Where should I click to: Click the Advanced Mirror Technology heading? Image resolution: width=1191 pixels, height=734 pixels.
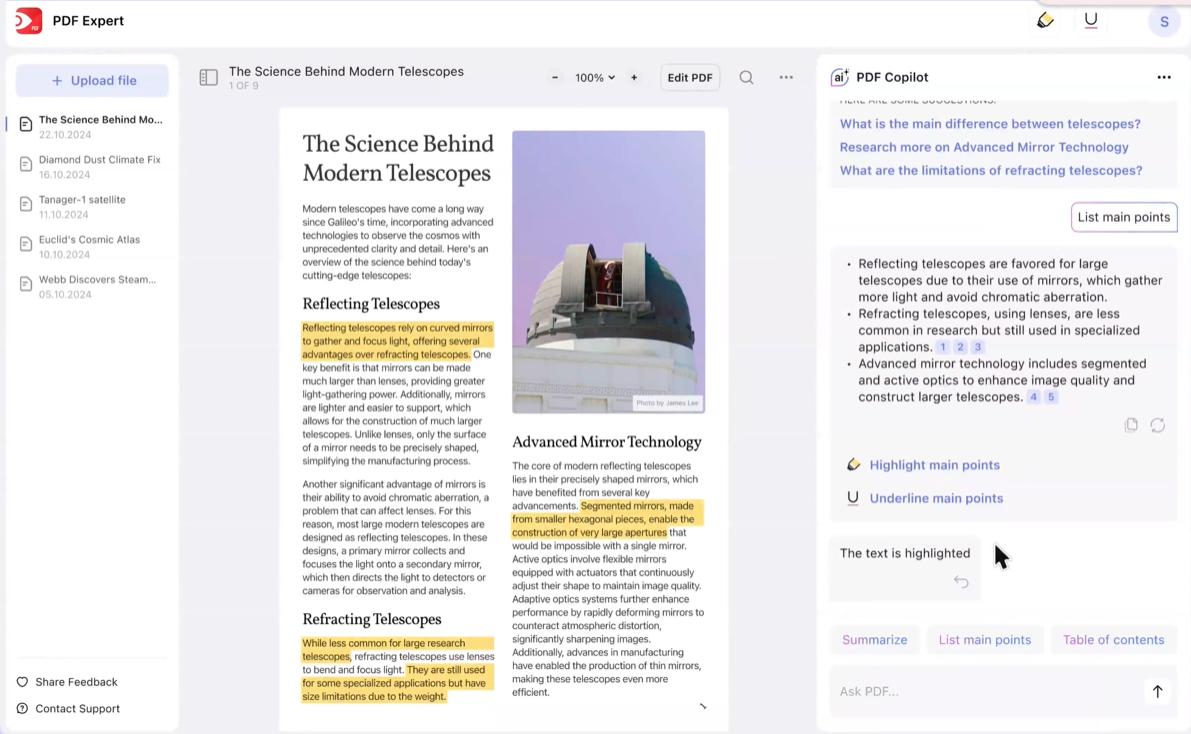(x=606, y=442)
